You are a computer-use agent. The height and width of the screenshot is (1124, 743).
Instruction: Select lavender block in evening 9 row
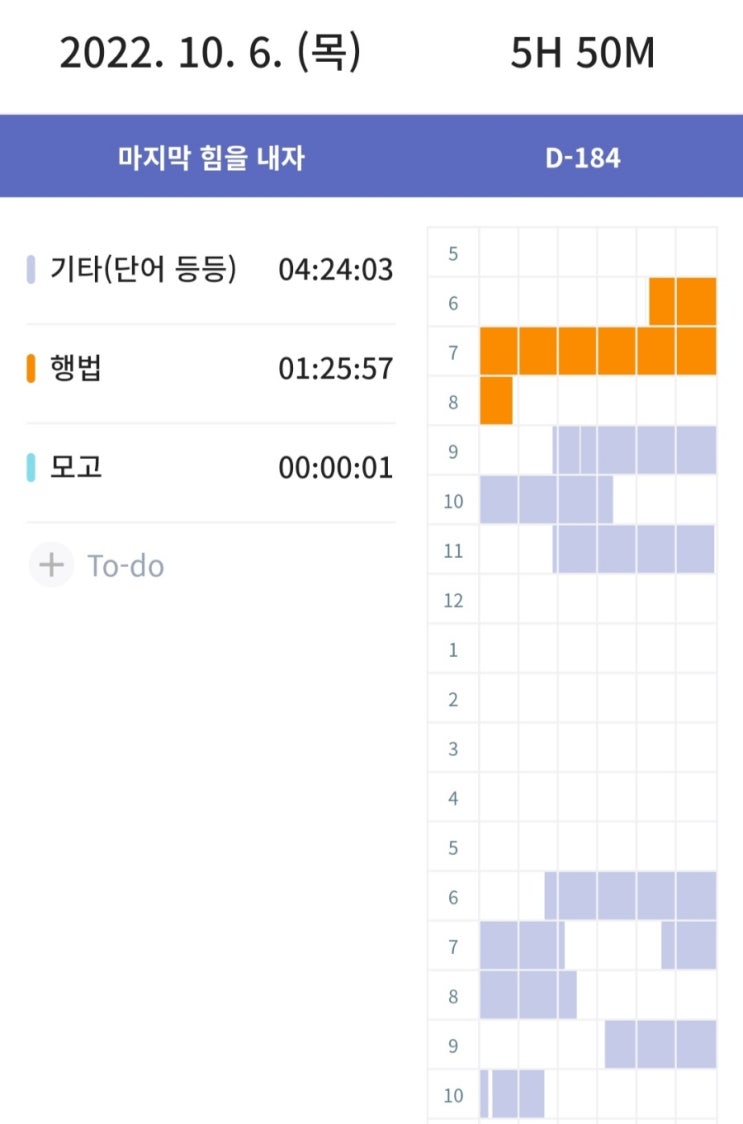(661, 1044)
